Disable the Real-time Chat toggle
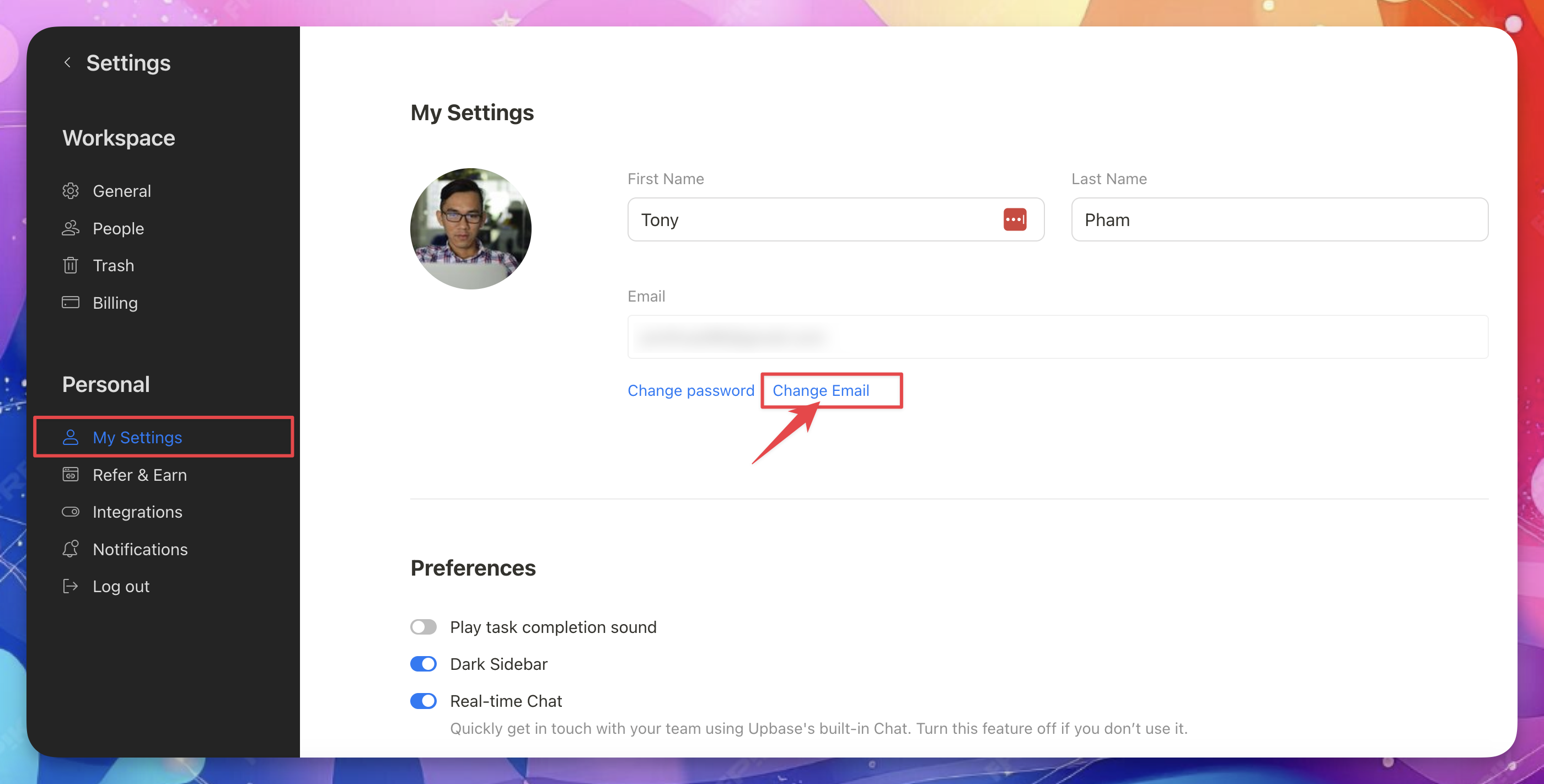1544x784 pixels. pyautogui.click(x=423, y=701)
